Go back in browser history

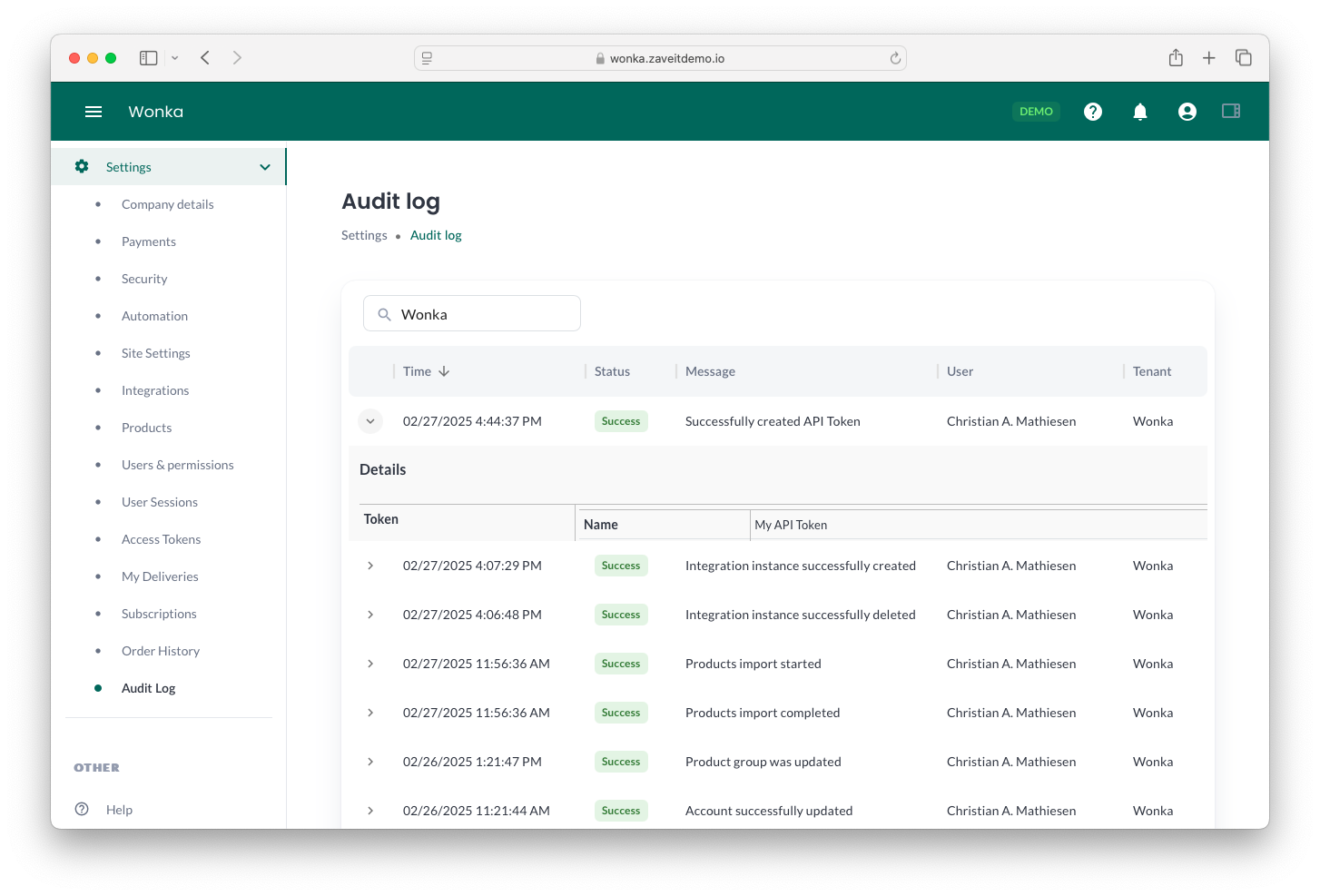click(x=205, y=58)
